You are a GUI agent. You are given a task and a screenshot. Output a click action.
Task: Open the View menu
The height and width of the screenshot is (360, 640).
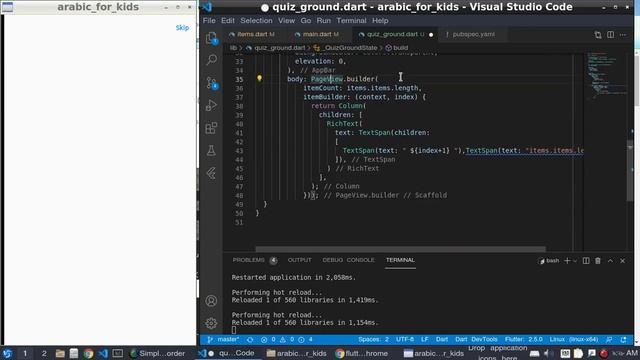[287, 20]
